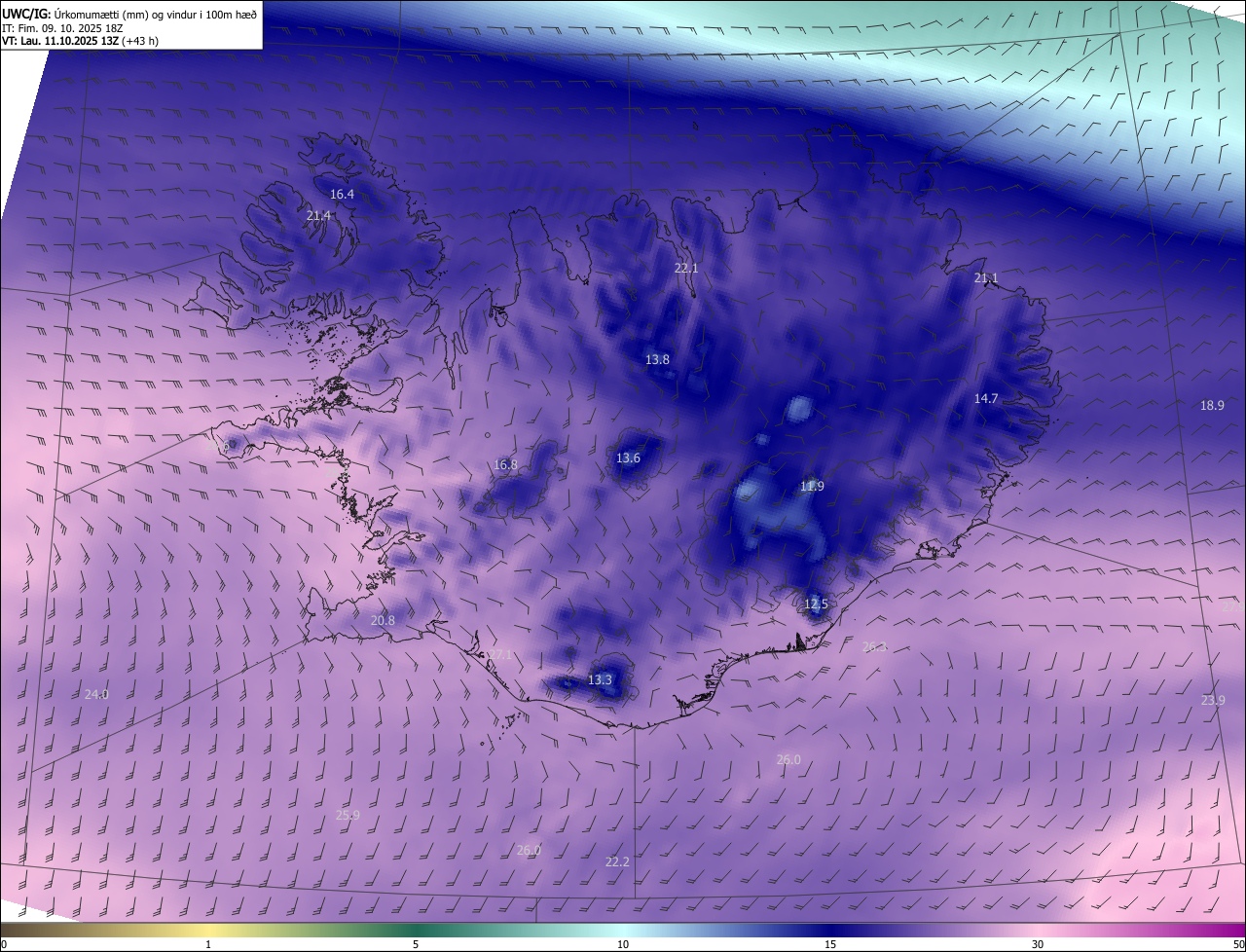Click the 16.4 value on the map

[342, 195]
